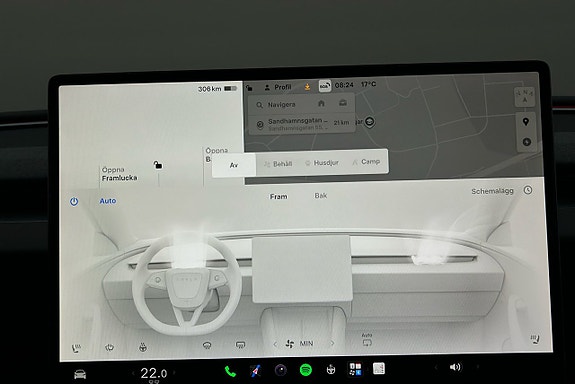The image size is (575, 384).
Task: Tap the SOS-style status badge icon
Action: click(x=325, y=86)
